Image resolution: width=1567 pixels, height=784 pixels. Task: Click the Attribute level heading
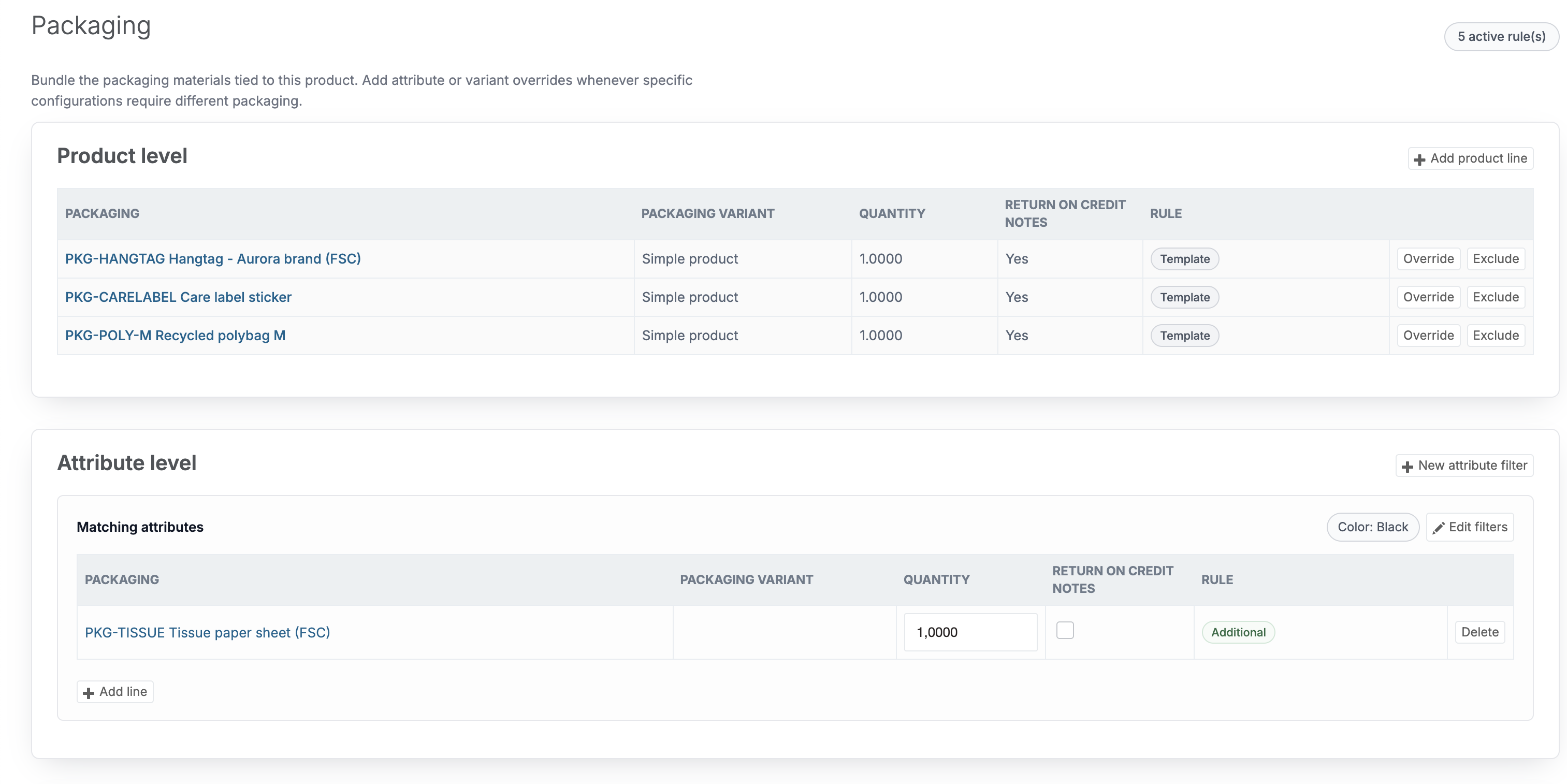click(126, 463)
